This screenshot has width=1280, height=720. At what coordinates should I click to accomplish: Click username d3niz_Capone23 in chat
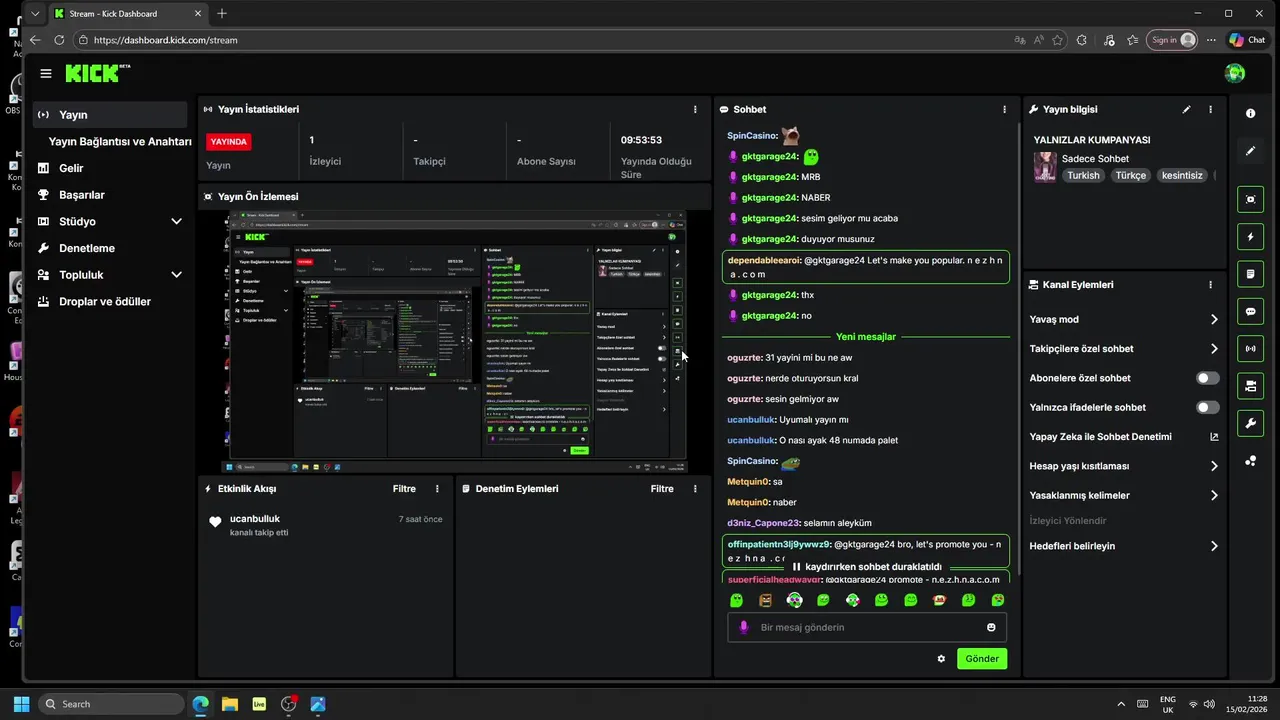pyautogui.click(x=763, y=523)
